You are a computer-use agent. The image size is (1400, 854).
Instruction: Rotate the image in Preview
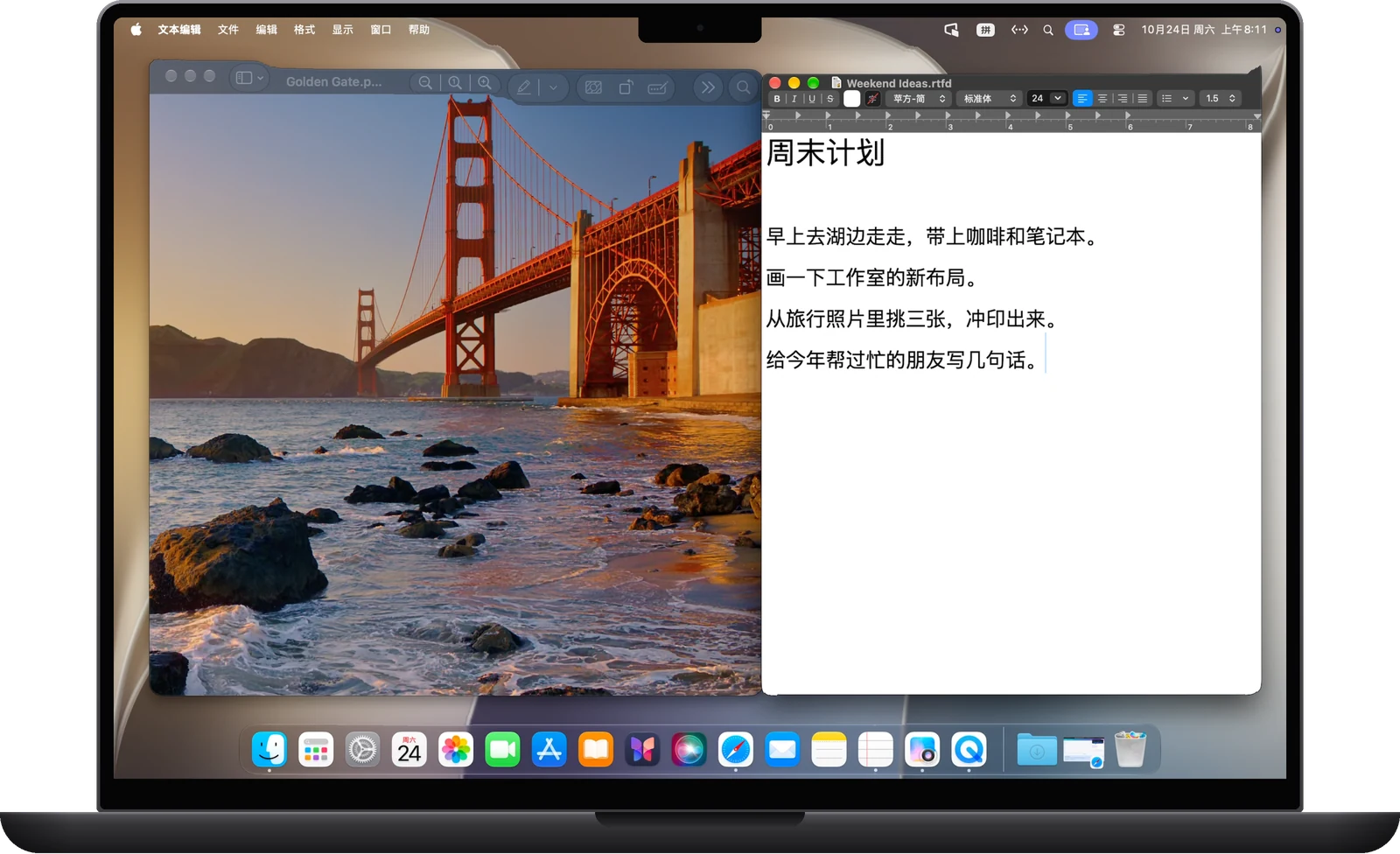[626, 87]
